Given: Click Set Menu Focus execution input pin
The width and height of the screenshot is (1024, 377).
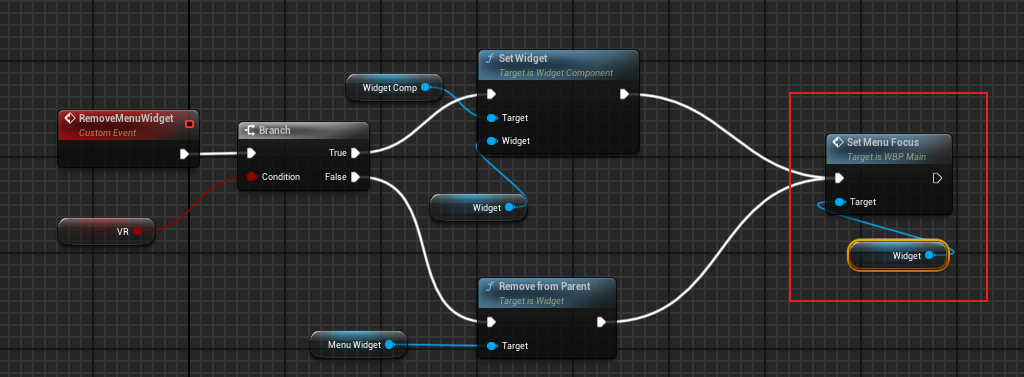Looking at the screenshot, I should point(839,178).
